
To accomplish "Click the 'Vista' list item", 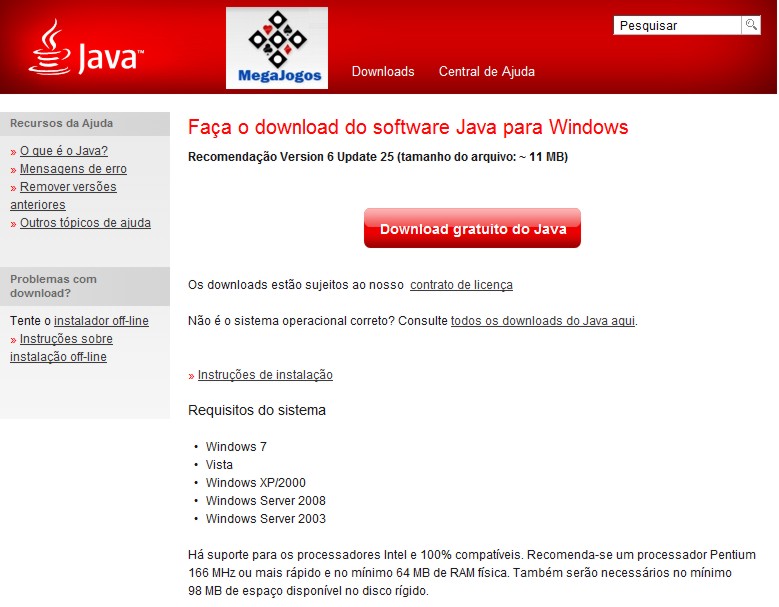I will click(x=219, y=464).
